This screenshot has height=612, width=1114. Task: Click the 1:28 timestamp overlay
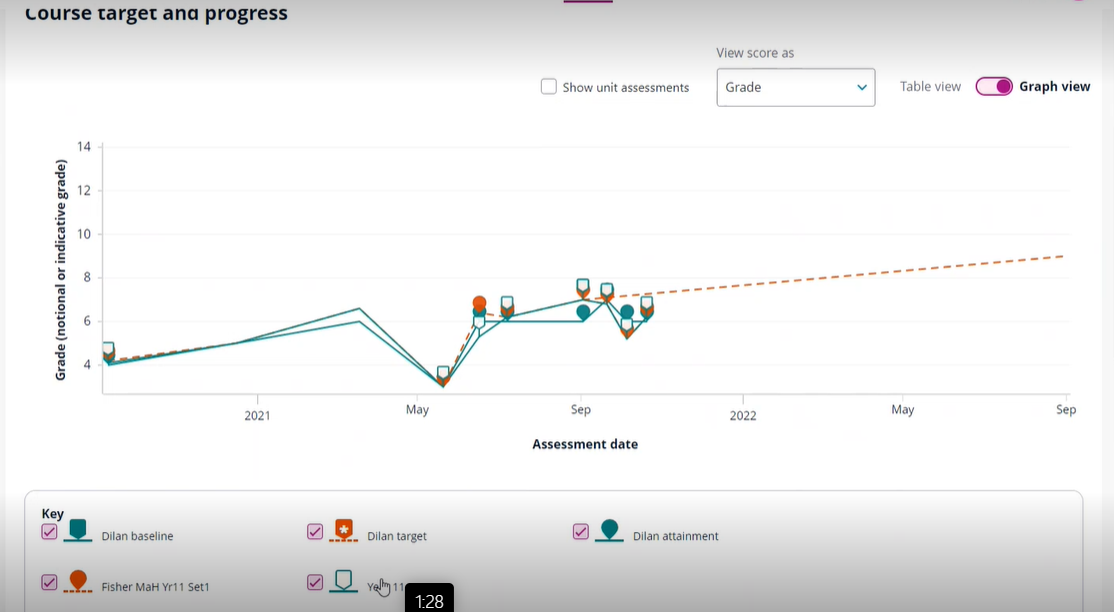click(430, 600)
